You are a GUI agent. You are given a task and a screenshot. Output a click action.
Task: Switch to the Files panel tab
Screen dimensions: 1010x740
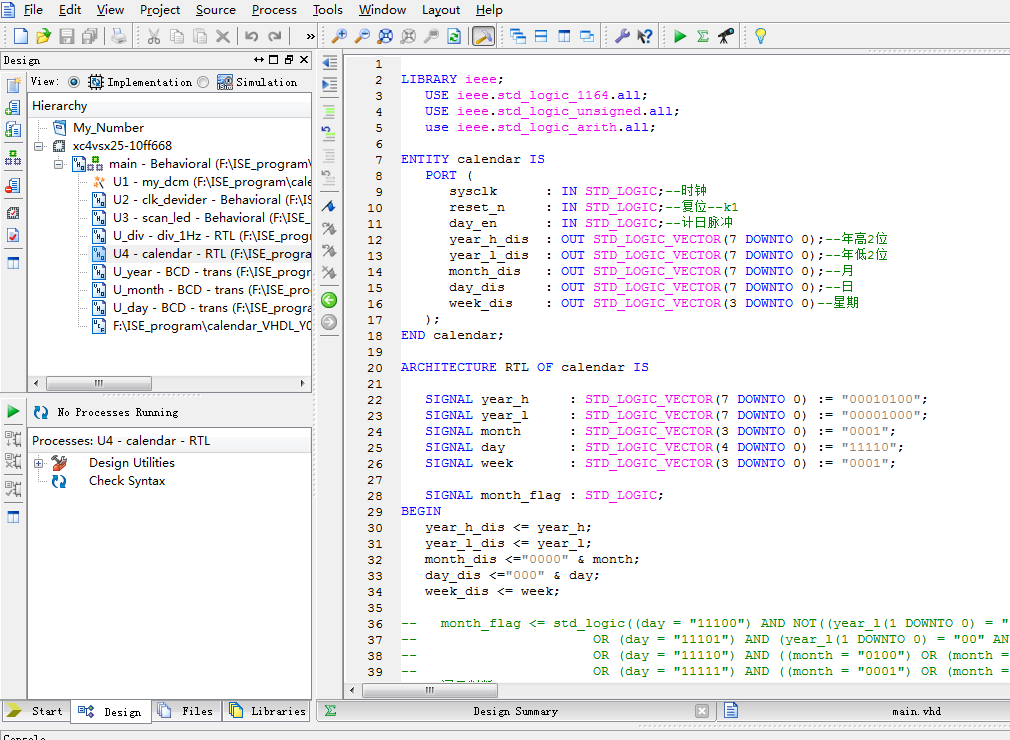coord(187,711)
